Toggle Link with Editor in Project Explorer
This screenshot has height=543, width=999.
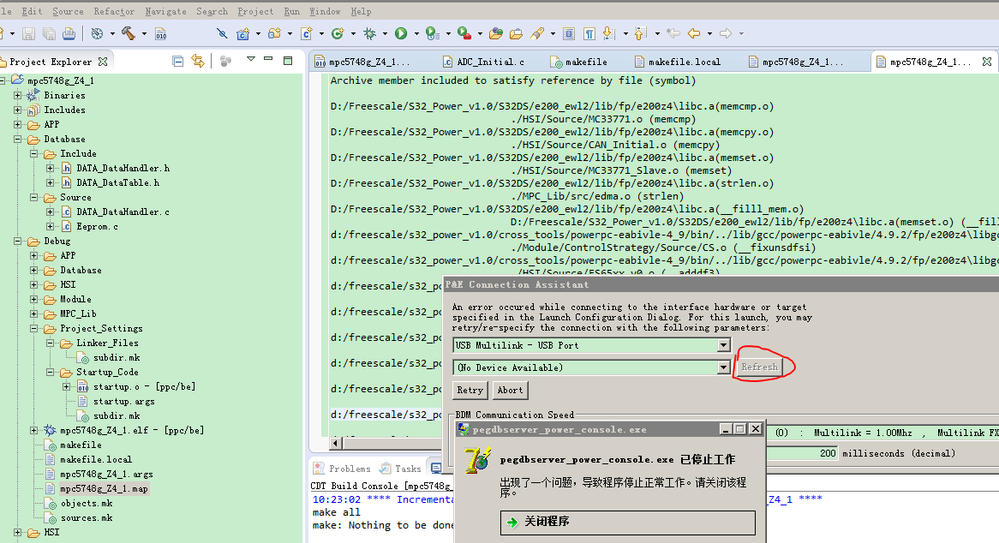click(198, 61)
